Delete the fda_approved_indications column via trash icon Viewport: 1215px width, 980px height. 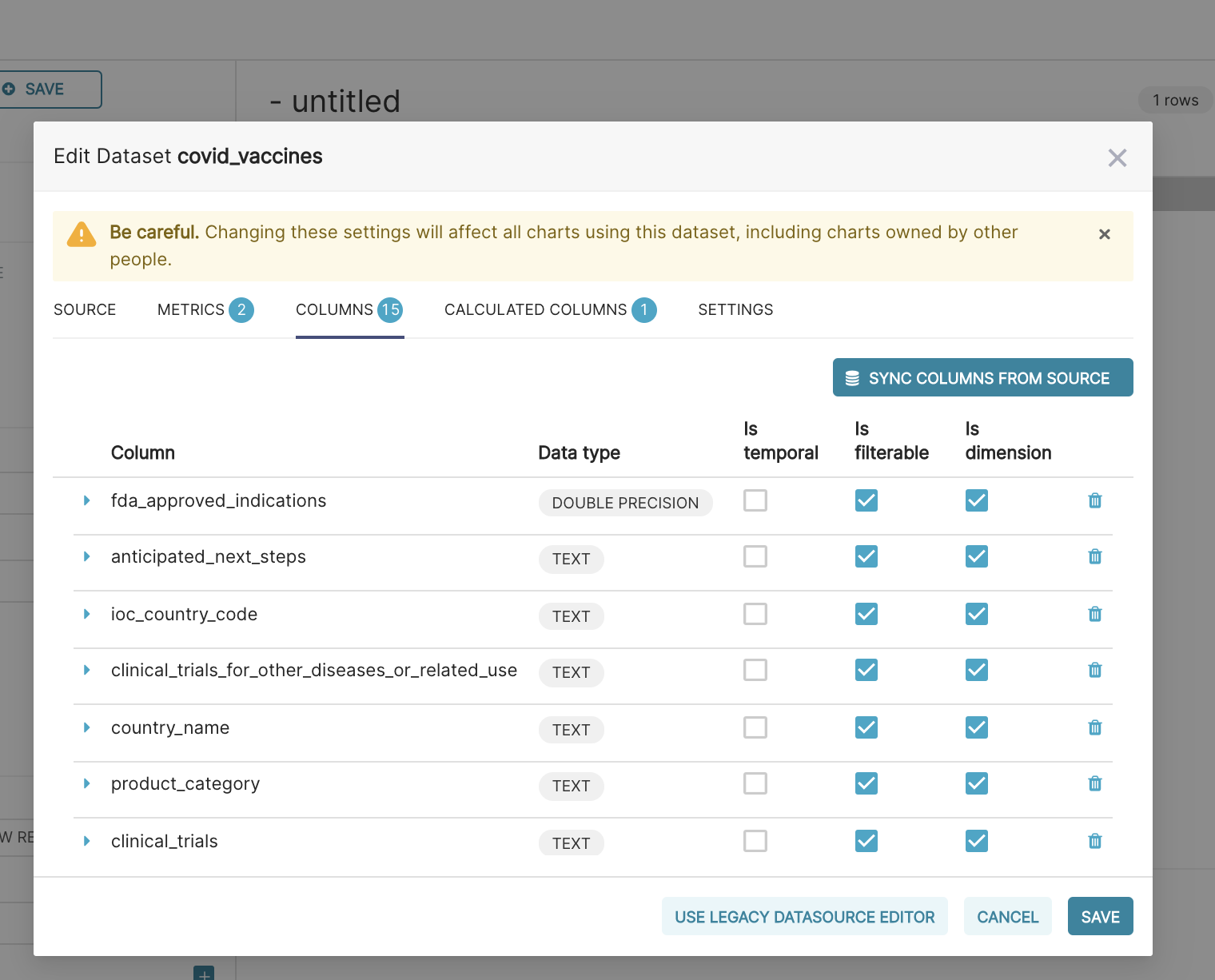pos(1095,500)
